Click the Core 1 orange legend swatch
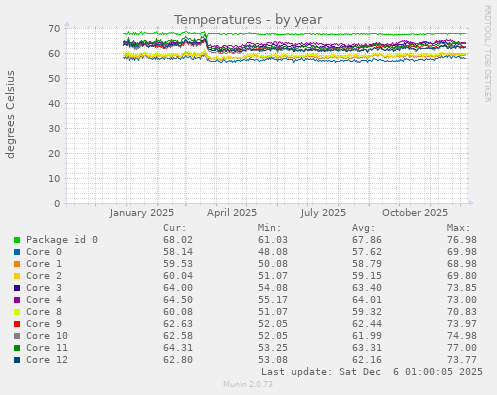 pyautogui.click(x=17, y=264)
